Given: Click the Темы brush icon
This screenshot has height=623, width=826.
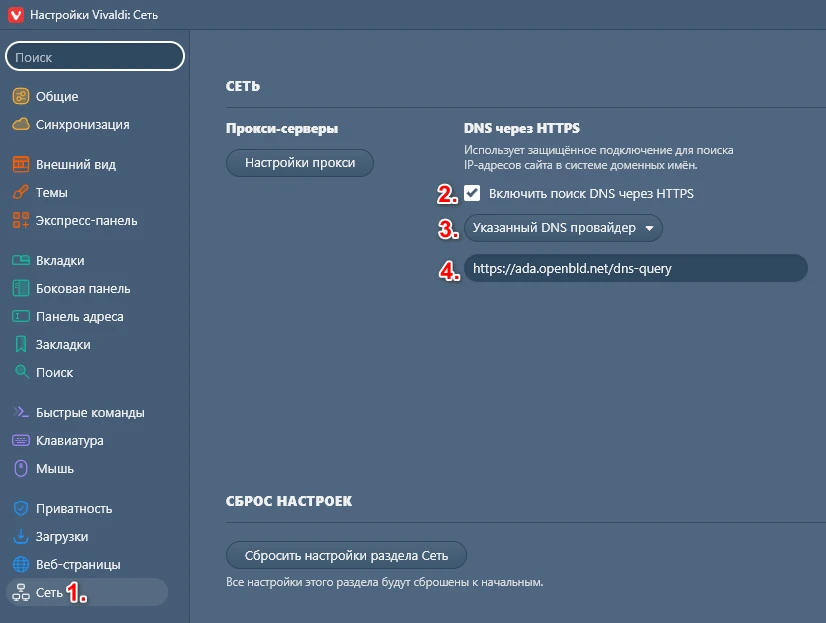Looking at the screenshot, I should pyautogui.click(x=21, y=192).
